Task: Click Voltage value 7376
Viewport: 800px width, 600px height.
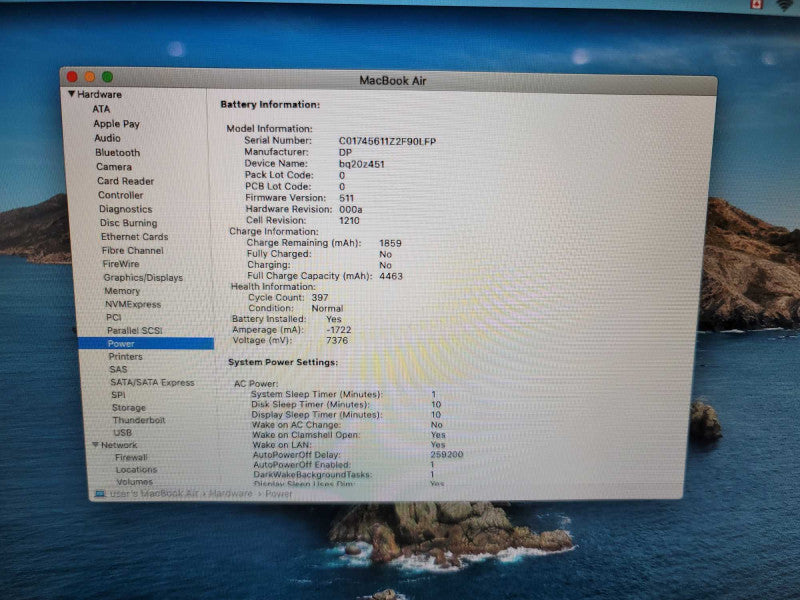Action: 337,340
